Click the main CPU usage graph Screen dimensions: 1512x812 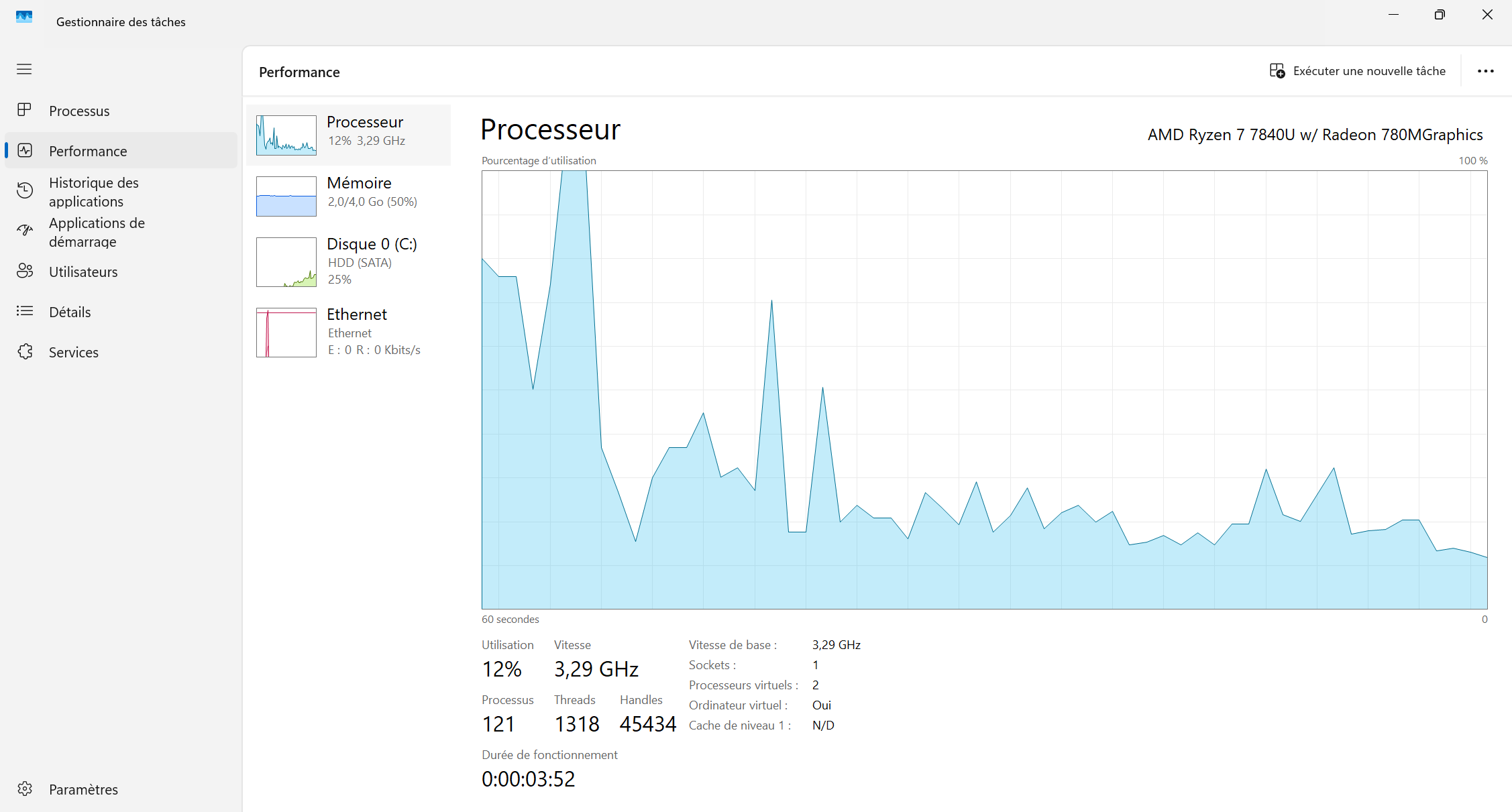point(984,390)
